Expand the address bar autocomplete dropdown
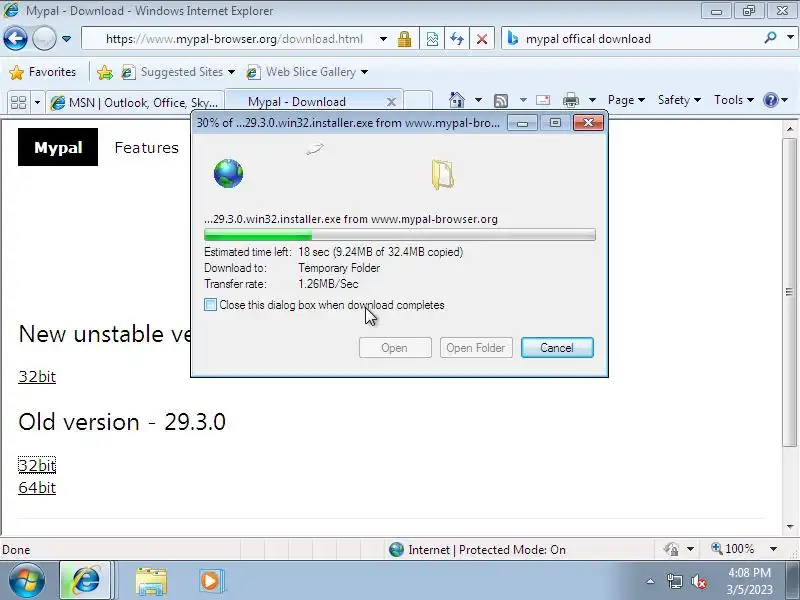The height and width of the screenshot is (600, 800). (383, 39)
